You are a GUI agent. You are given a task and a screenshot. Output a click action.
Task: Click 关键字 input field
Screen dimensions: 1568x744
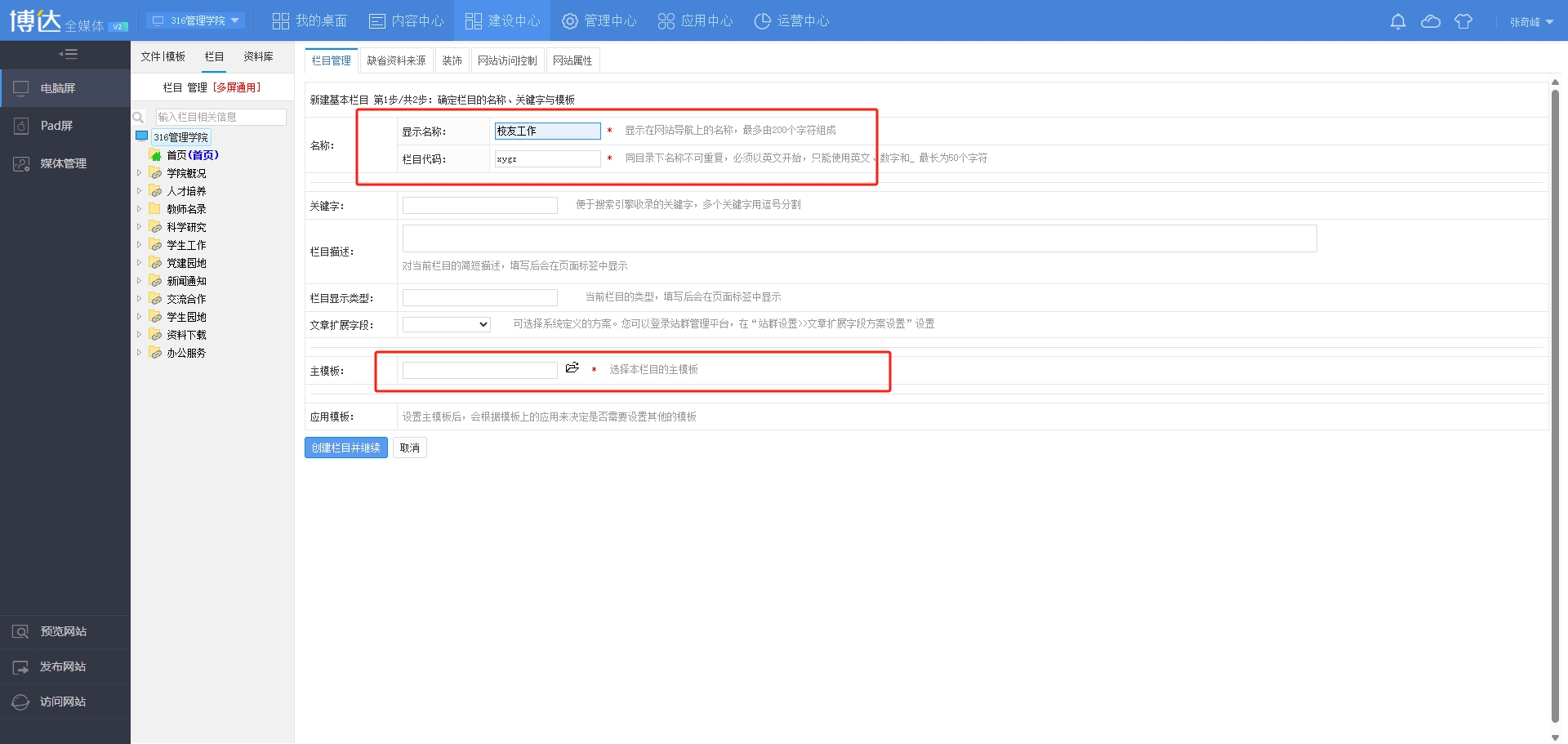[480, 205]
